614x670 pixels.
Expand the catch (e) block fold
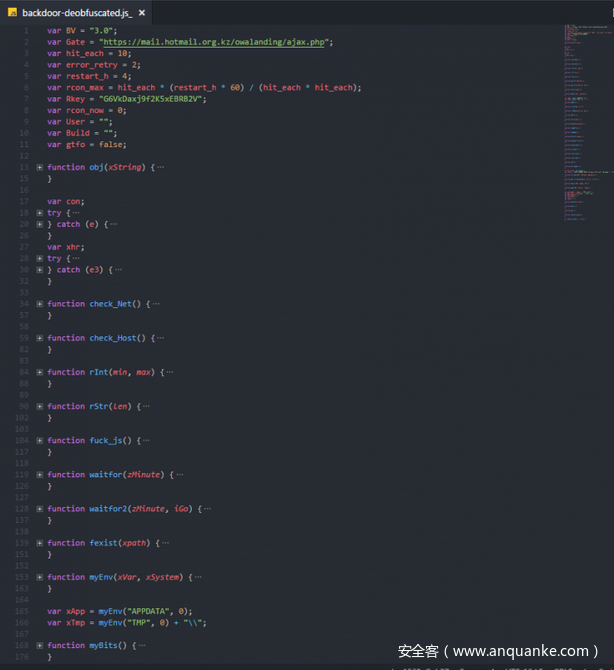(39, 224)
